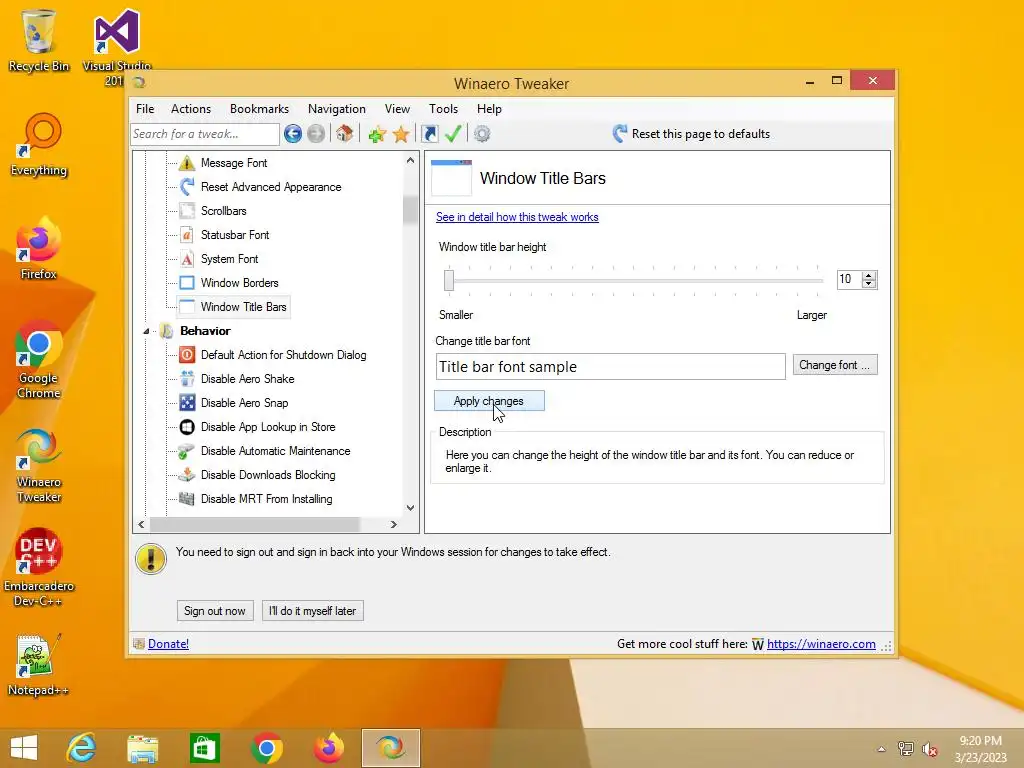This screenshot has width=1024, height=768.
Task: Click the Title bar font sample box
Action: click(x=611, y=366)
